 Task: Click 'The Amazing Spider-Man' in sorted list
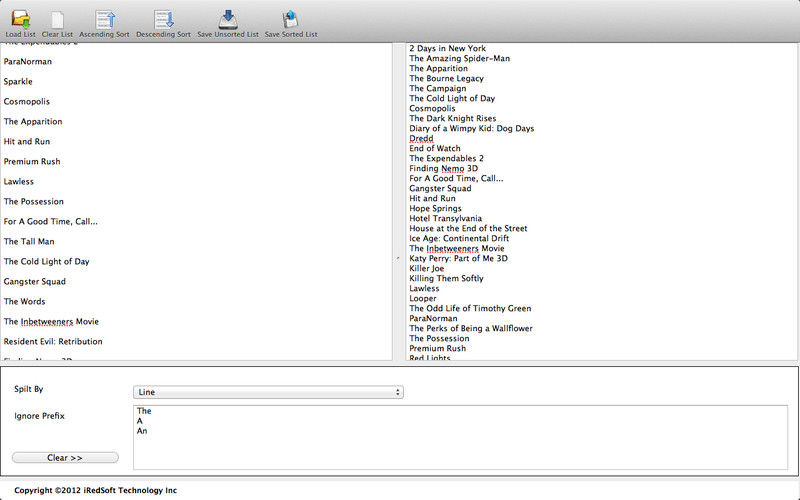click(x=459, y=58)
